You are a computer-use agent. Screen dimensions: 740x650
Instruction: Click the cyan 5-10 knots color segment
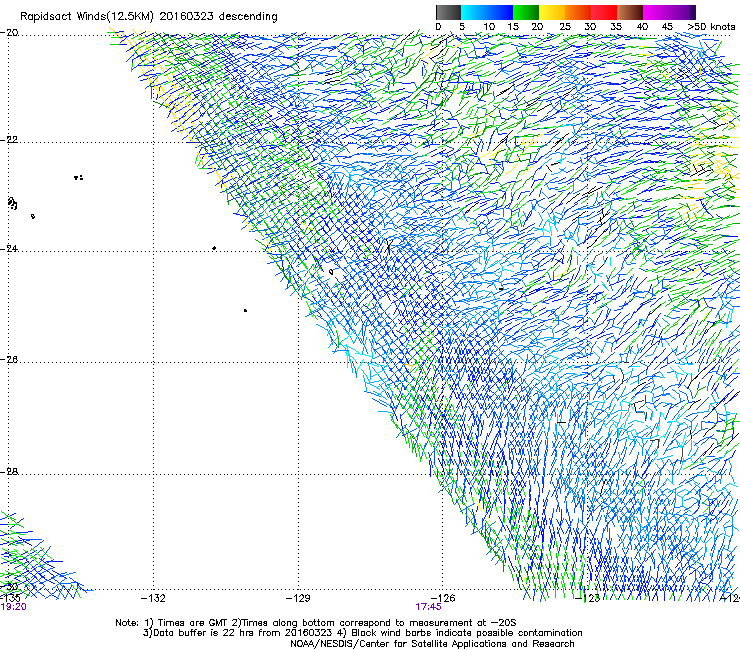(474, 12)
